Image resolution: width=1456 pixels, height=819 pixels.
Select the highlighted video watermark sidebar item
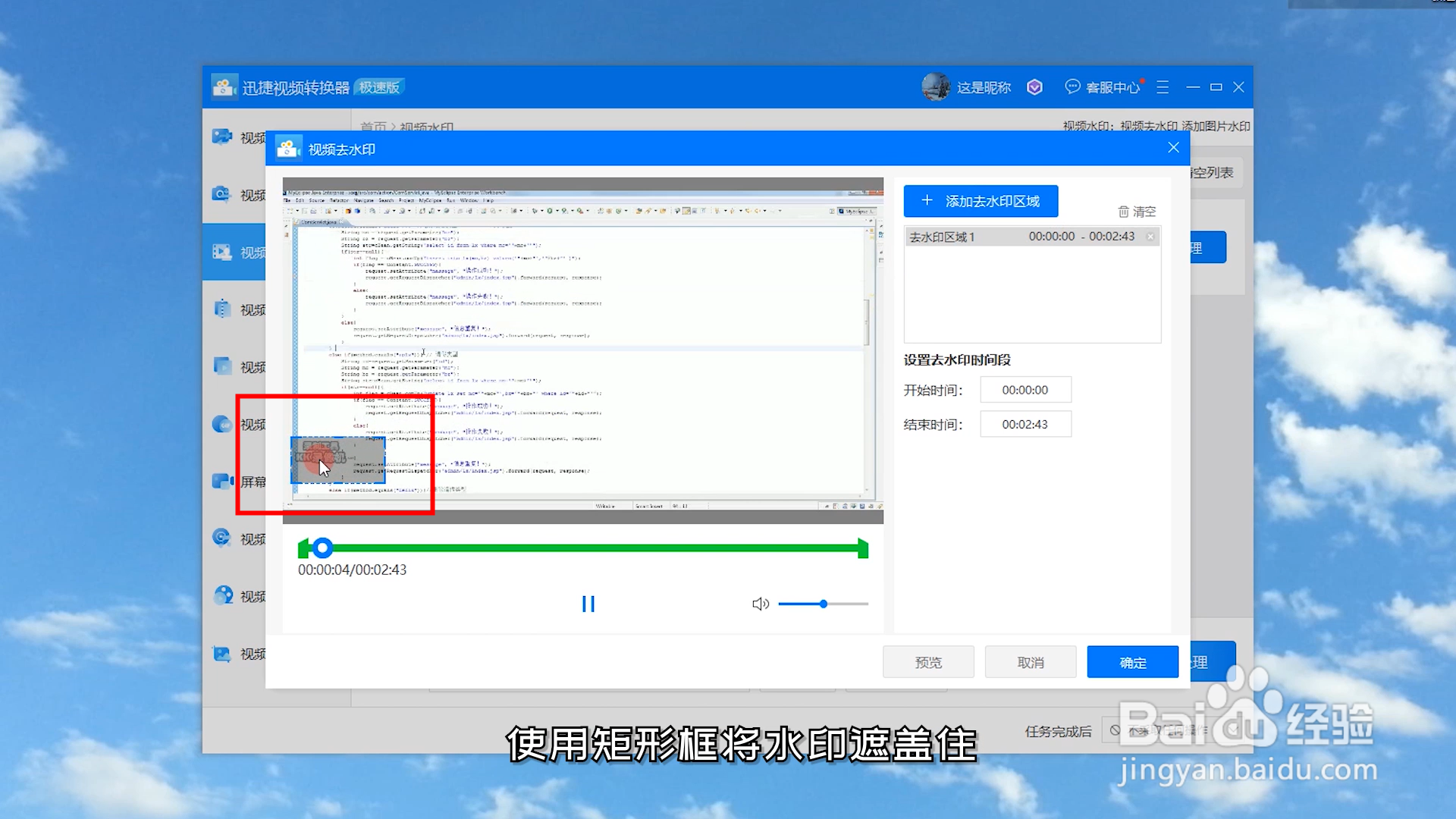[235, 252]
